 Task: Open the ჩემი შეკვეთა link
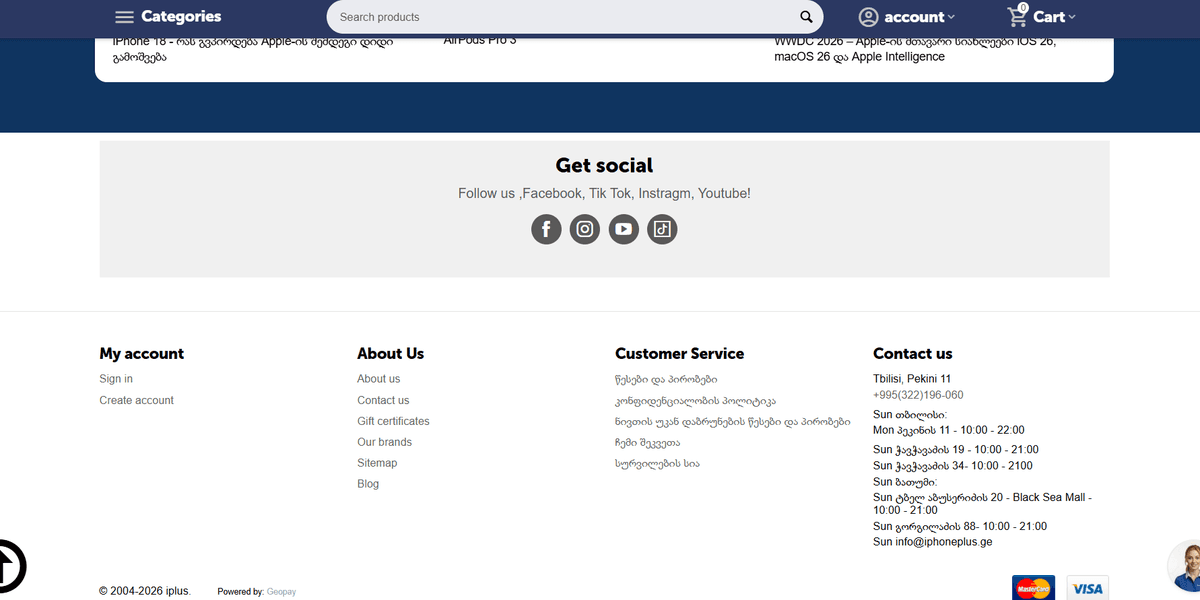(647, 443)
